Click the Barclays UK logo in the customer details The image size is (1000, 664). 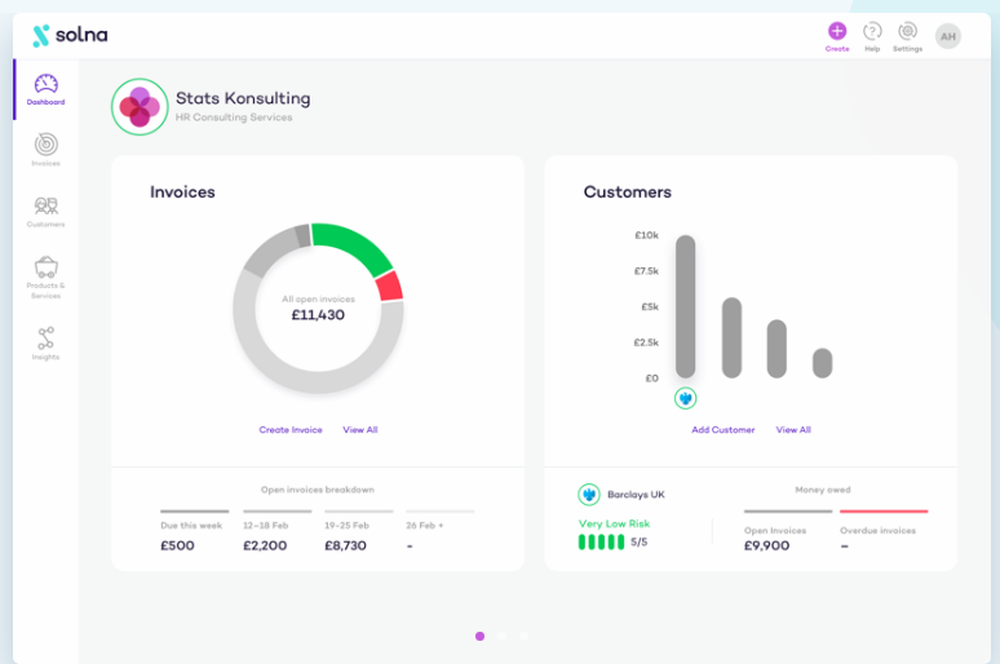tap(589, 494)
